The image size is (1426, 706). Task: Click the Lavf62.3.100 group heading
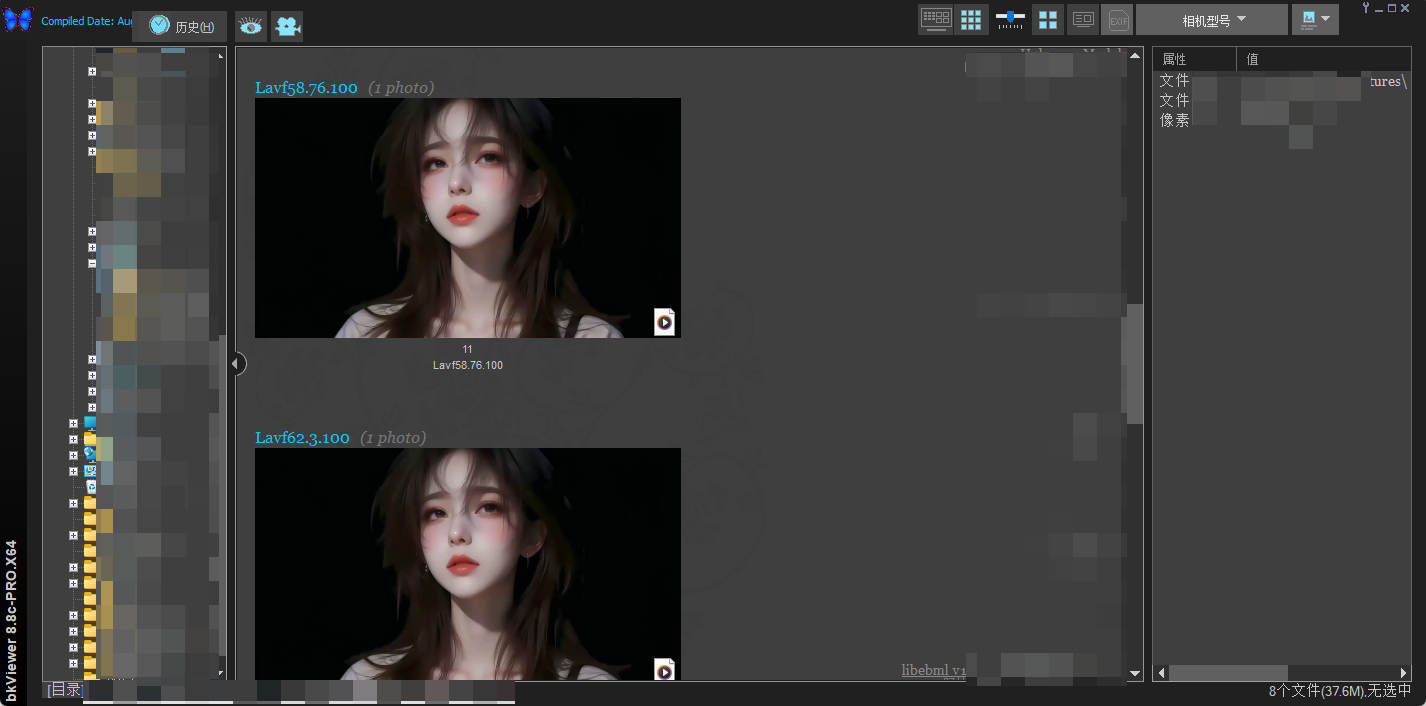click(x=302, y=438)
